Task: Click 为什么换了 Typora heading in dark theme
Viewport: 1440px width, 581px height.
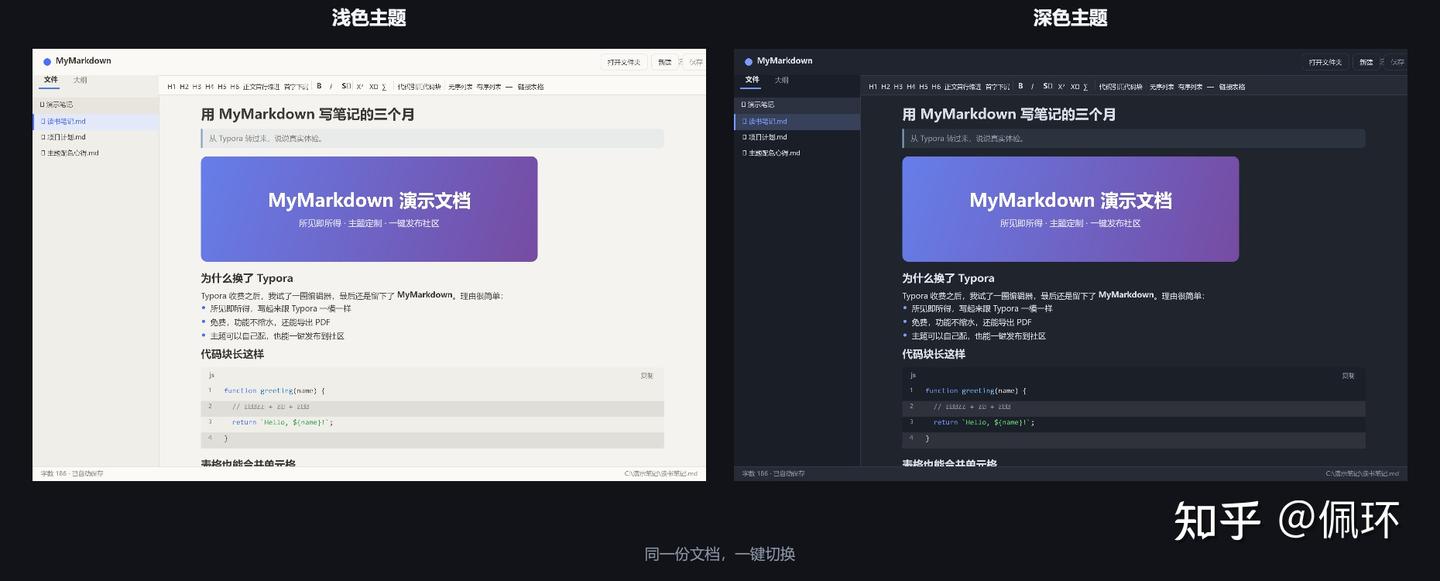Action: click(948, 278)
